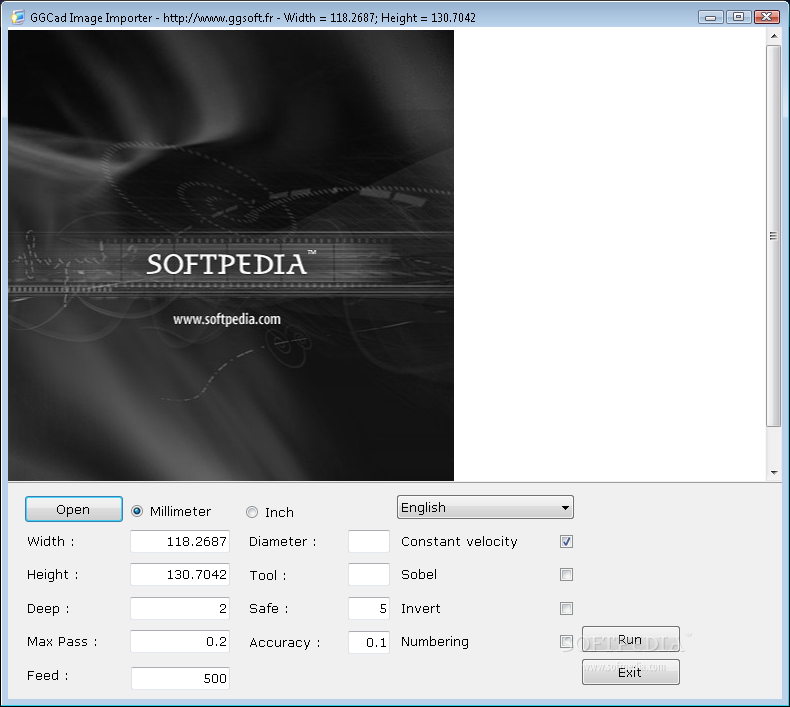Click the loaded Softpedia preview image

[231, 255]
